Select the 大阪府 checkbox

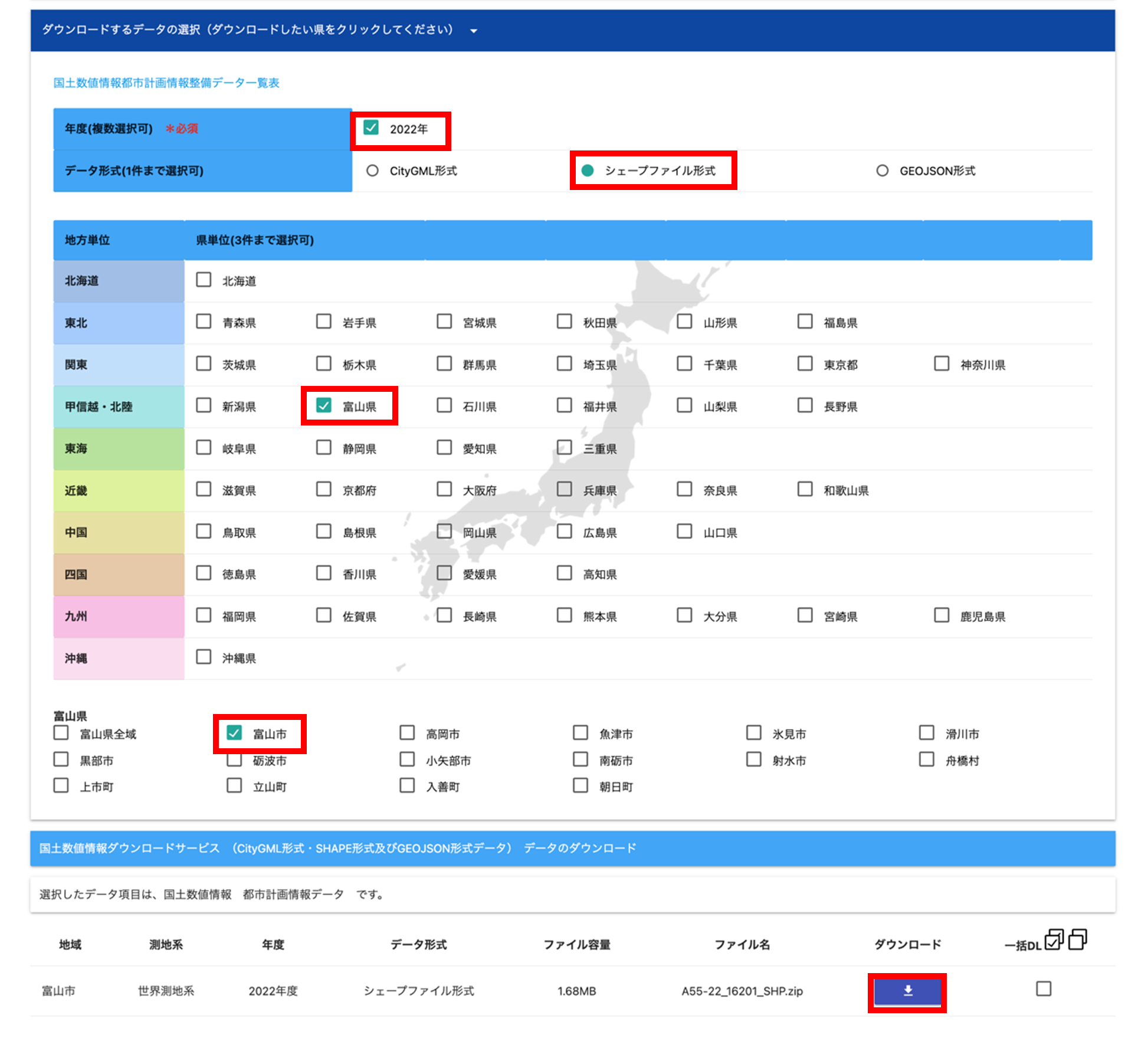444,489
